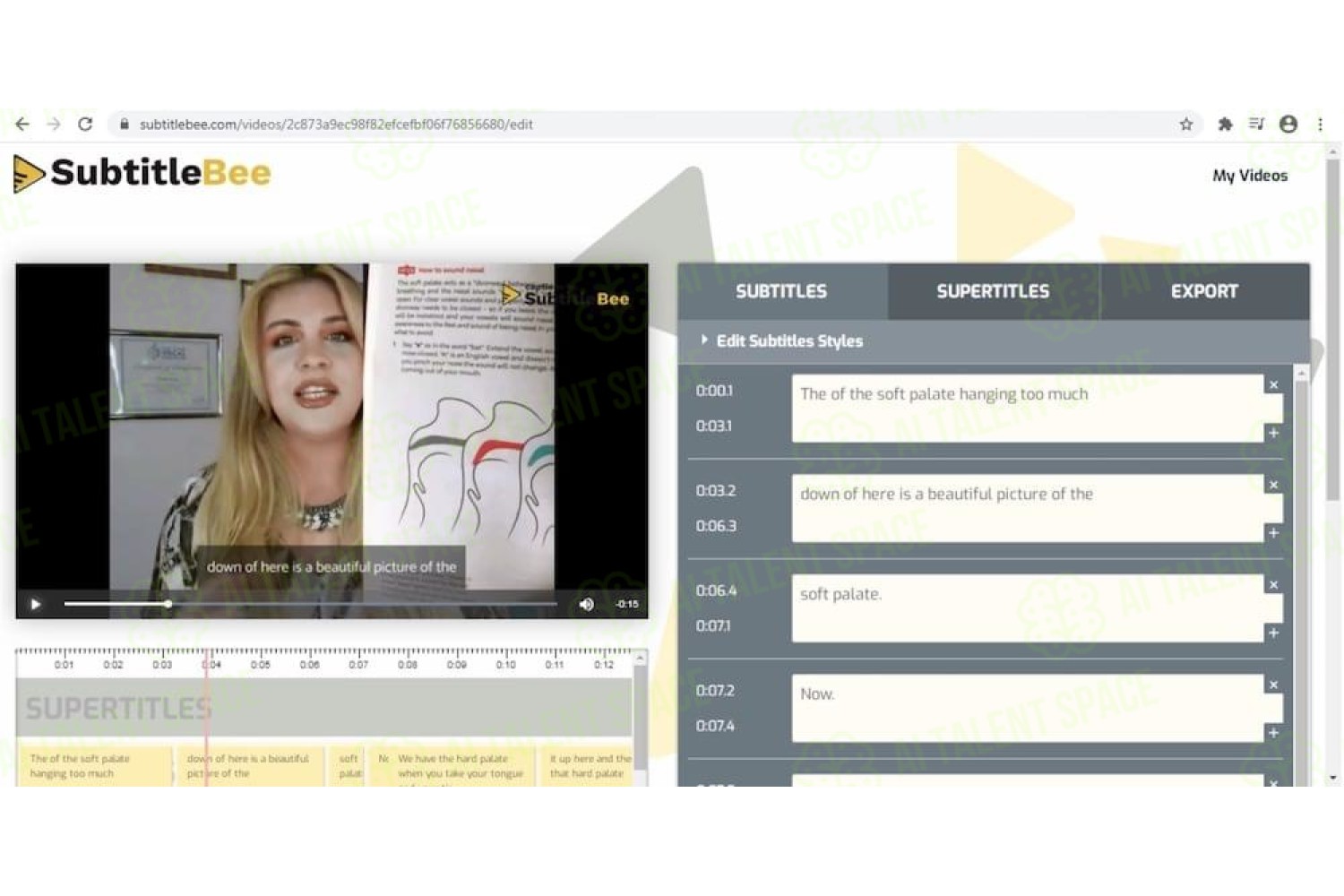
Task: Add subtitle after 'down of here is' entry
Action: click(1273, 533)
